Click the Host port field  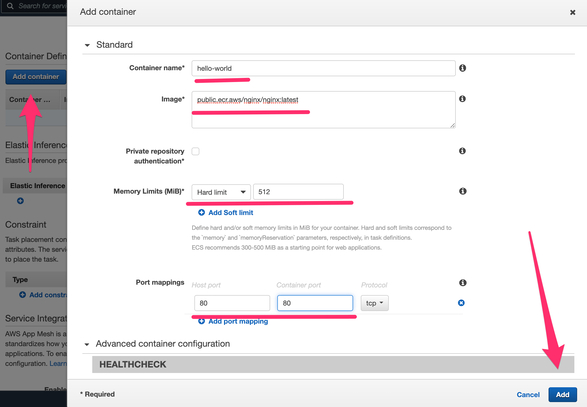232,303
